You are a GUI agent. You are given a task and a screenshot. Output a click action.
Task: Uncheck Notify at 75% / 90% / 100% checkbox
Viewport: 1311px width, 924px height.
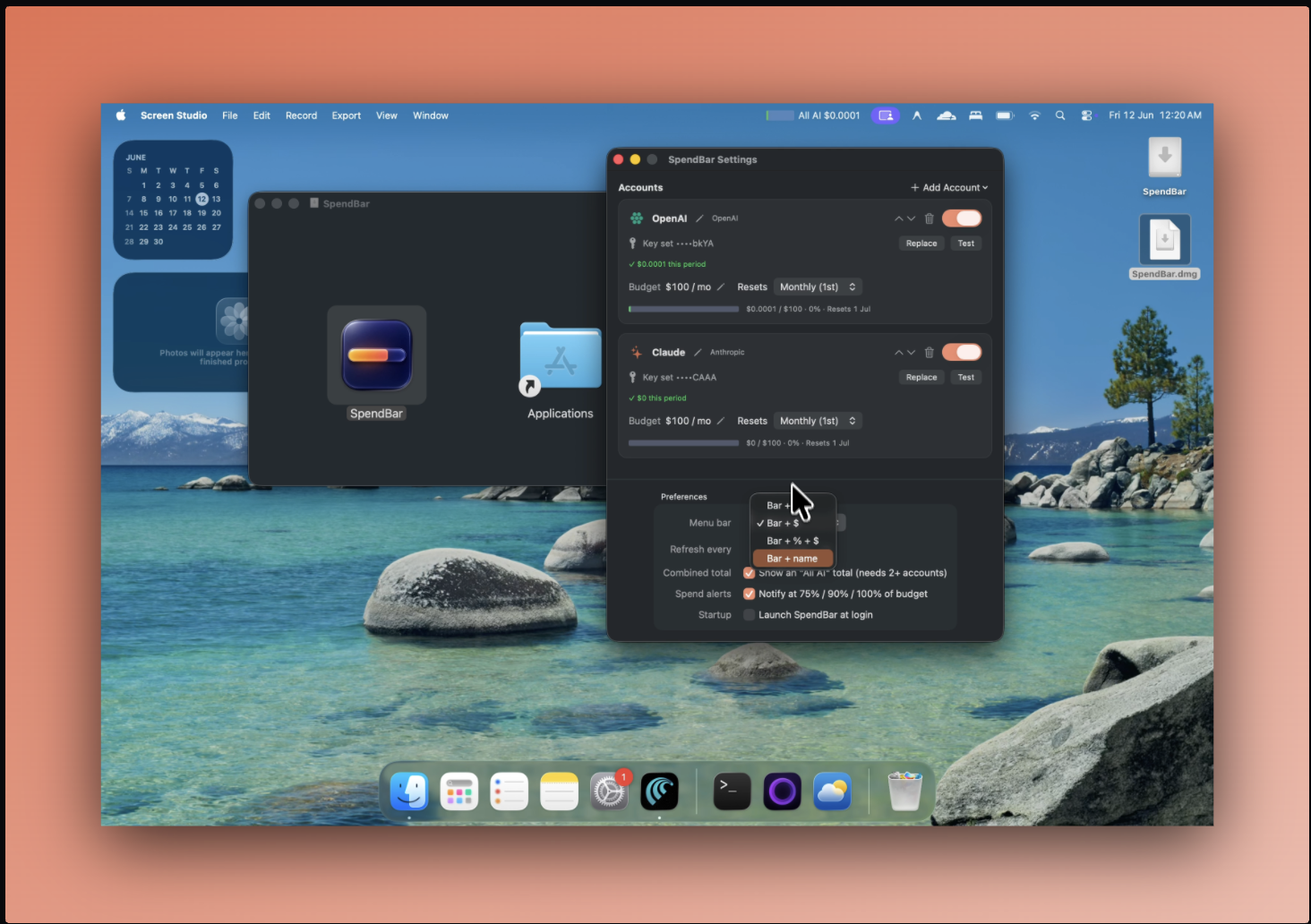(750, 594)
